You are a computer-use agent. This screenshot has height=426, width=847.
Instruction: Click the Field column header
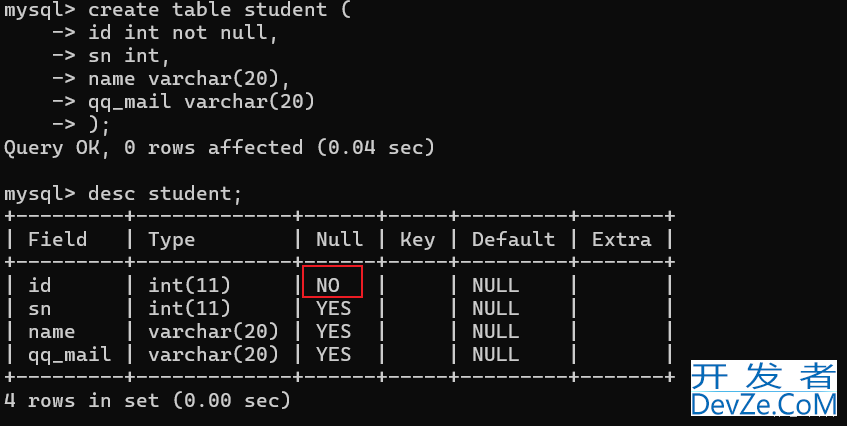click(57, 239)
